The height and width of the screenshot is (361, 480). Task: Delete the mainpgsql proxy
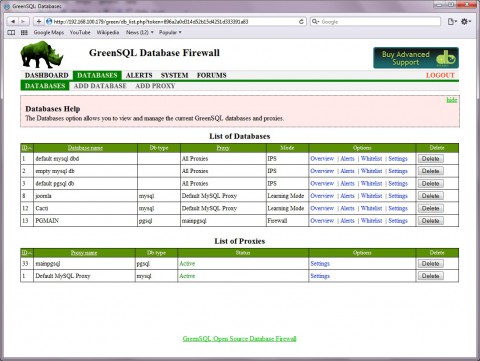431,264
